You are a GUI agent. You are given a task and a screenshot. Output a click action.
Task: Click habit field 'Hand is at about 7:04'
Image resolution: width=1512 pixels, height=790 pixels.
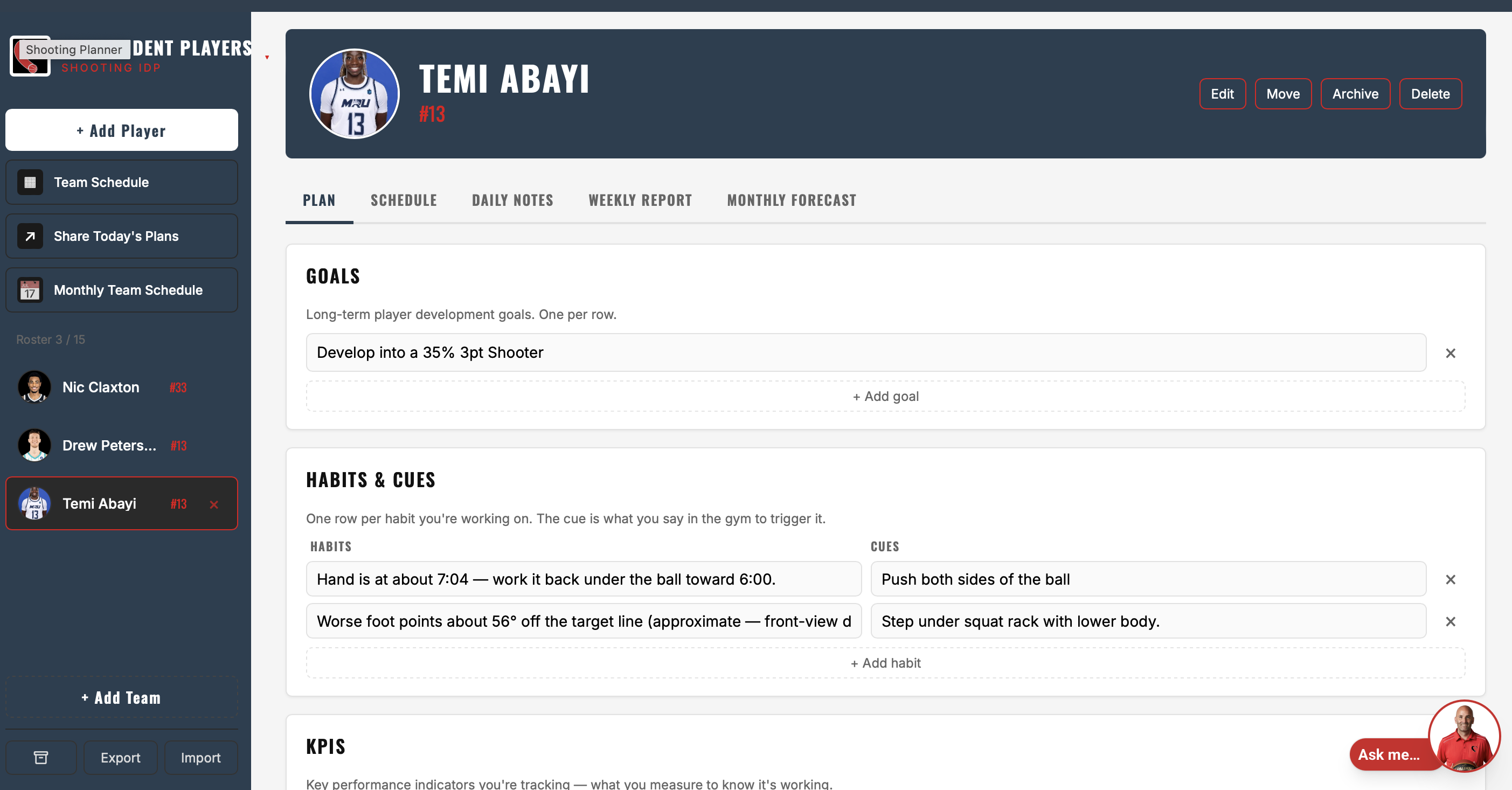(584, 579)
